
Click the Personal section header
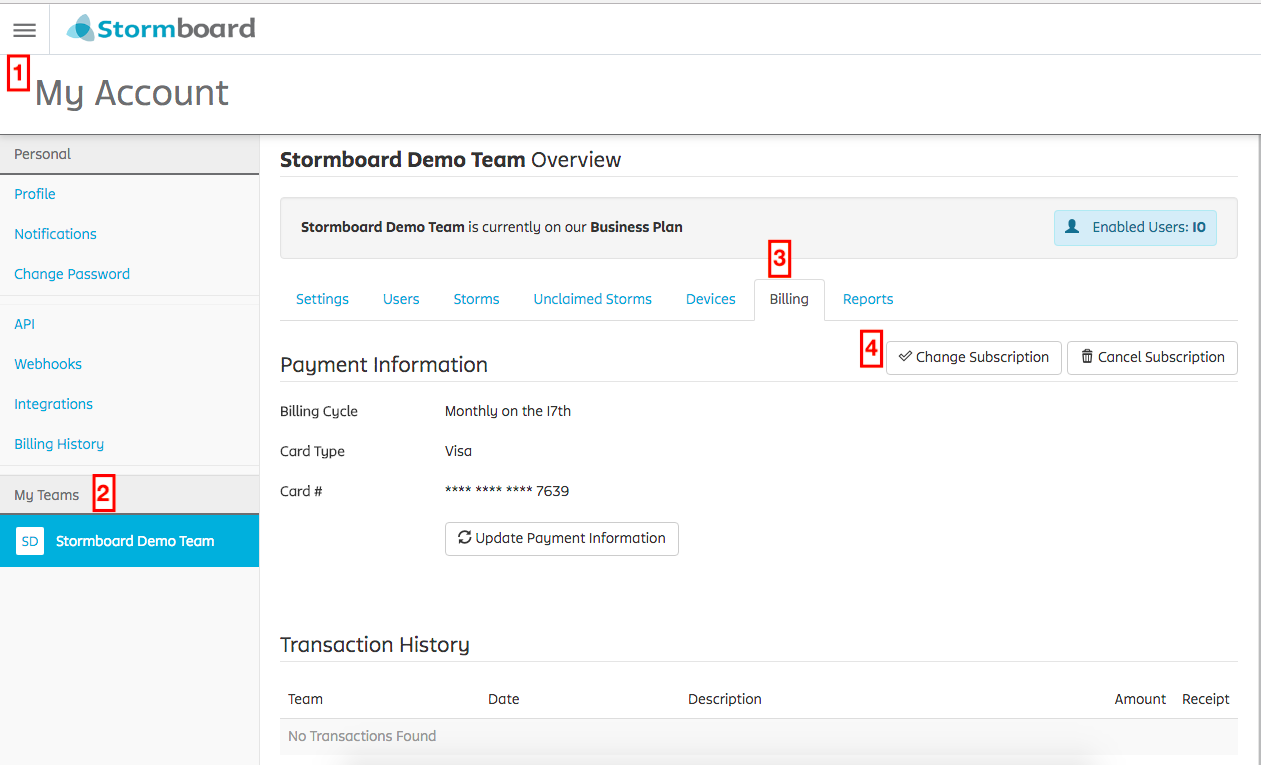click(129, 154)
